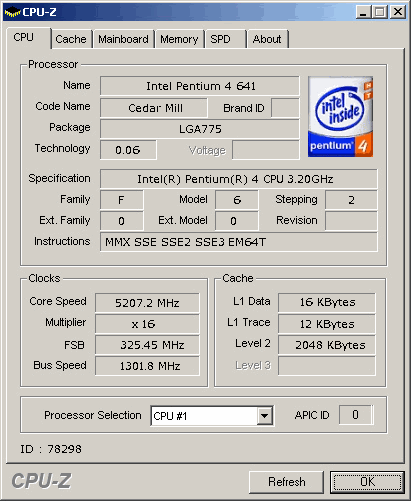Click the Intel Inside Pentium 4 logo

coord(340,117)
